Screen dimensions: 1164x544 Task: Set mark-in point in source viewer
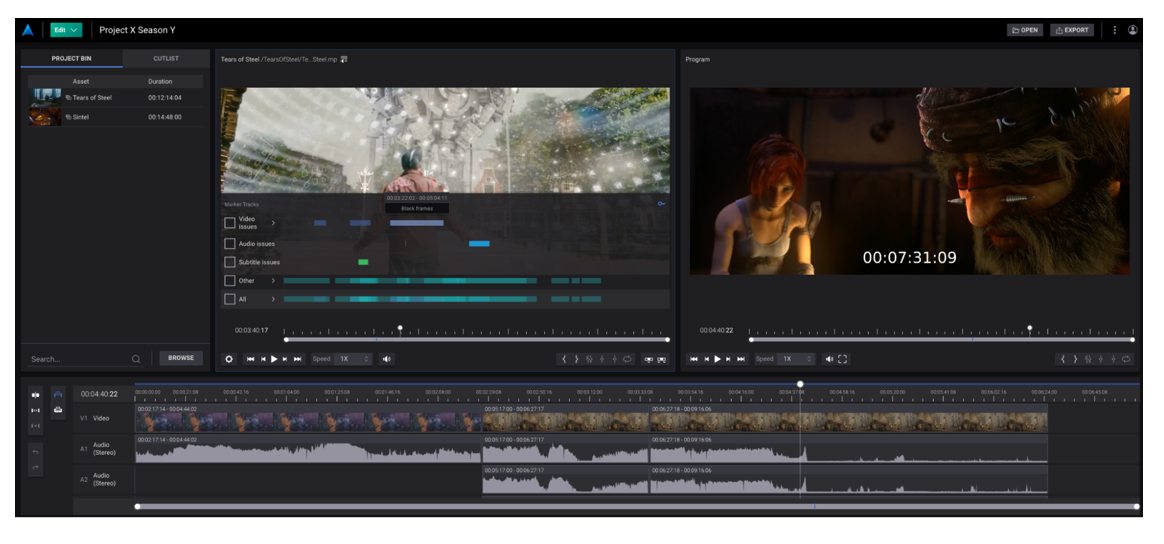pos(564,359)
